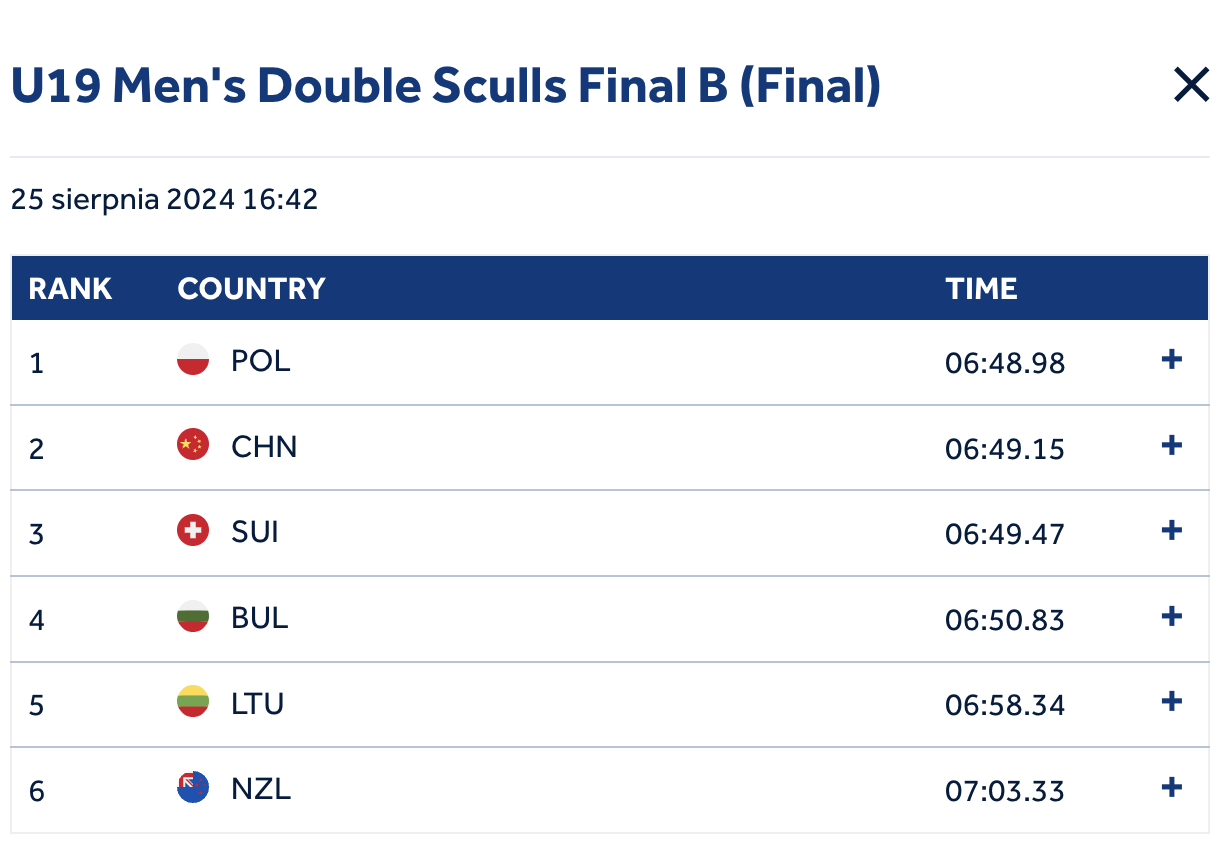Select the TIME column header
The width and height of the screenshot is (1218, 844).
tap(981, 289)
